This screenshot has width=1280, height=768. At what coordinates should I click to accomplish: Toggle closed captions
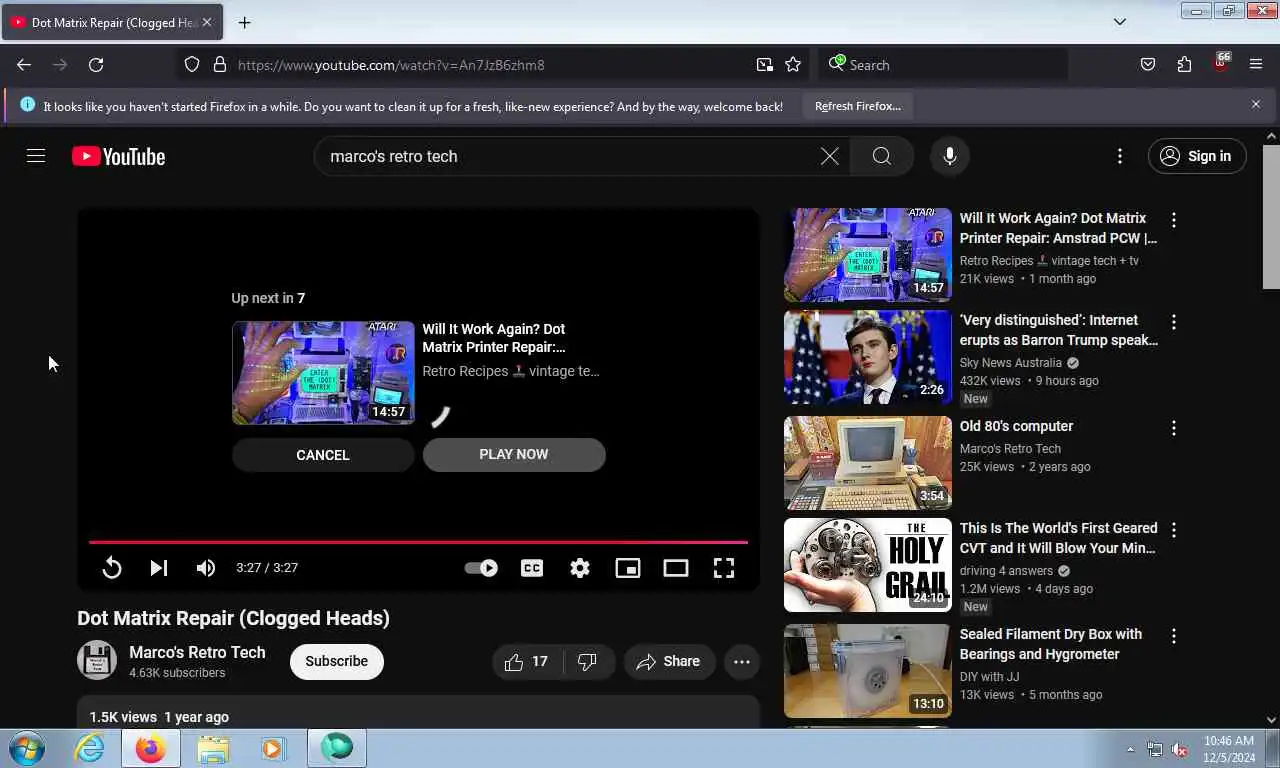(532, 568)
